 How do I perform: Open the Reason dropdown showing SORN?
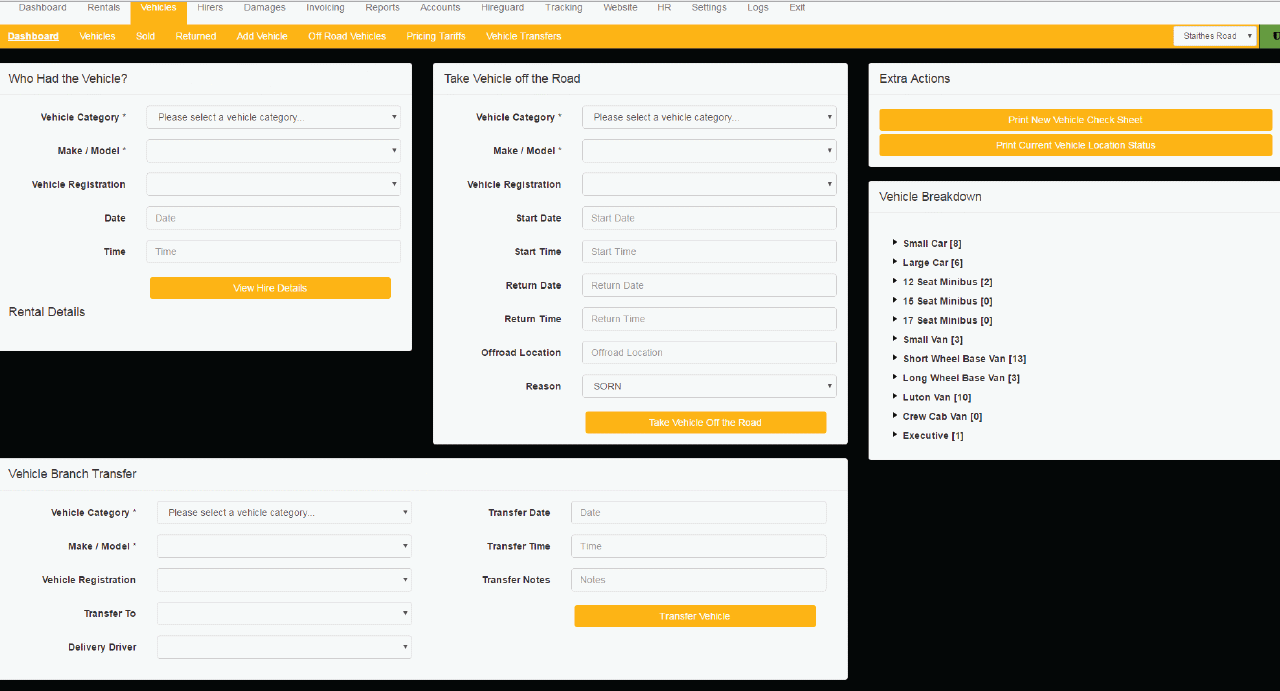tap(709, 386)
